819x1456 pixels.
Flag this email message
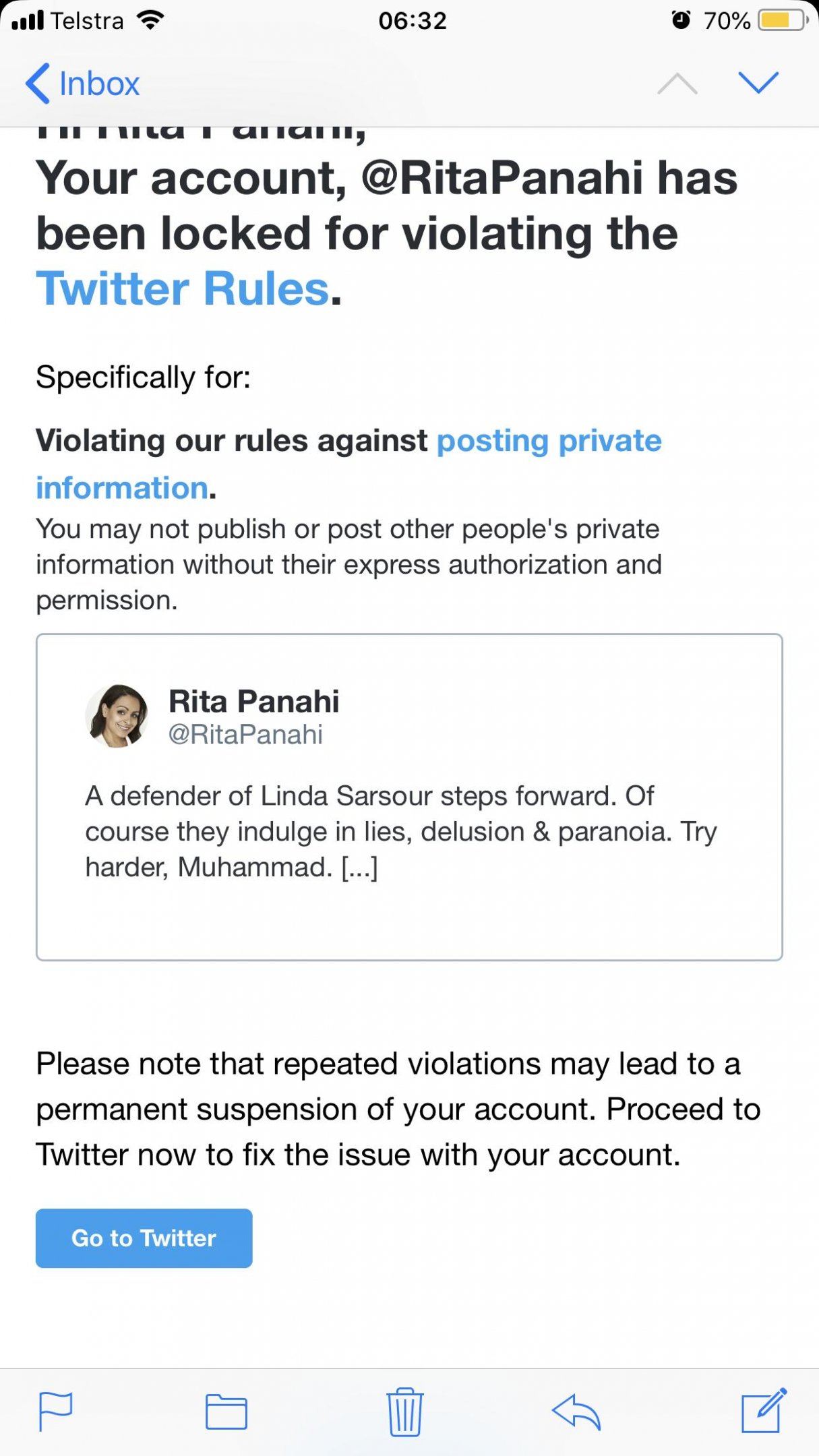[55, 1412]
